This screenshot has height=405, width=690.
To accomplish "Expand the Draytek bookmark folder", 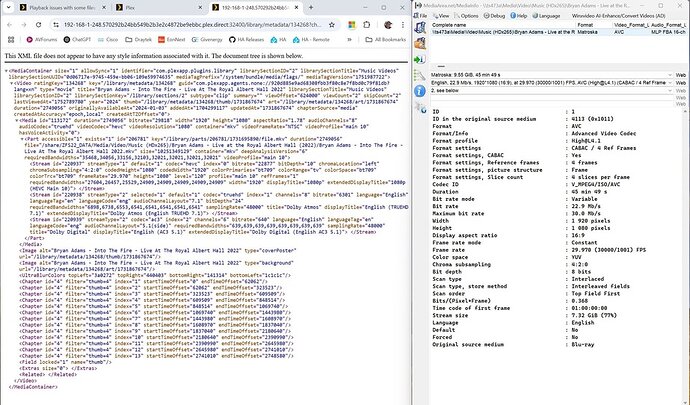I will click(139, 40).
